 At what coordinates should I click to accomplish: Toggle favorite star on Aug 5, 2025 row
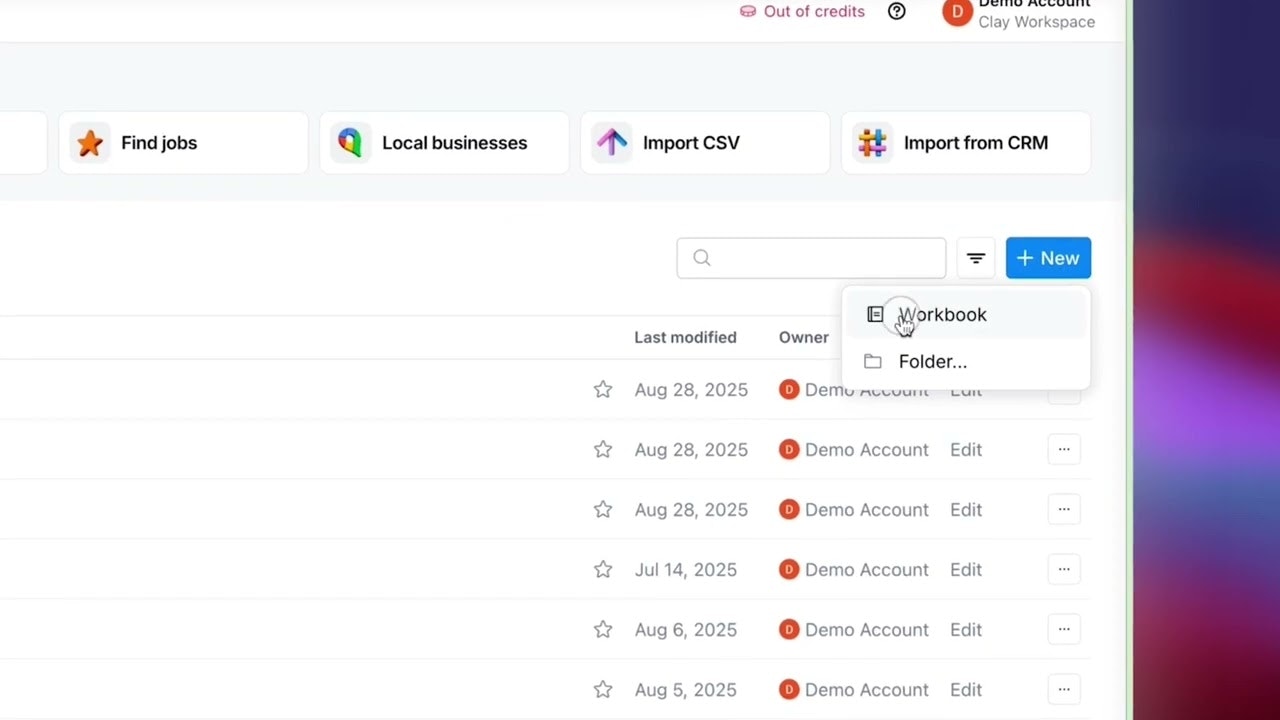tap(602, 690)
